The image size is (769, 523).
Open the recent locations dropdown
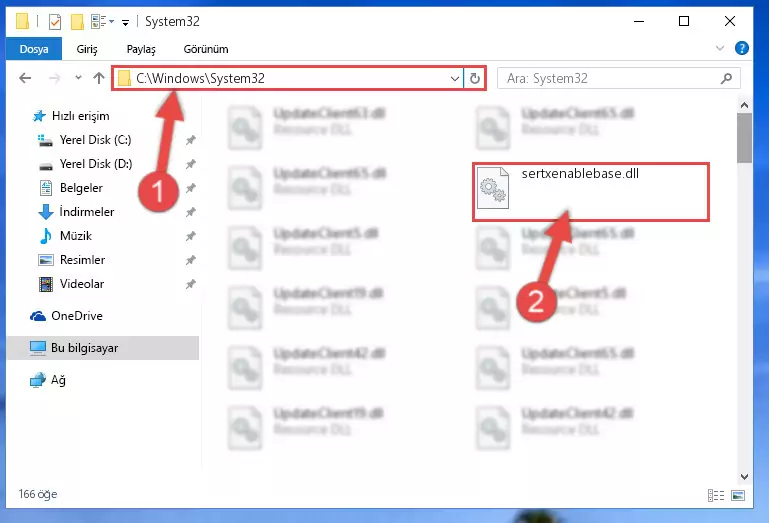pyautogui.click(x=78, y=78)
